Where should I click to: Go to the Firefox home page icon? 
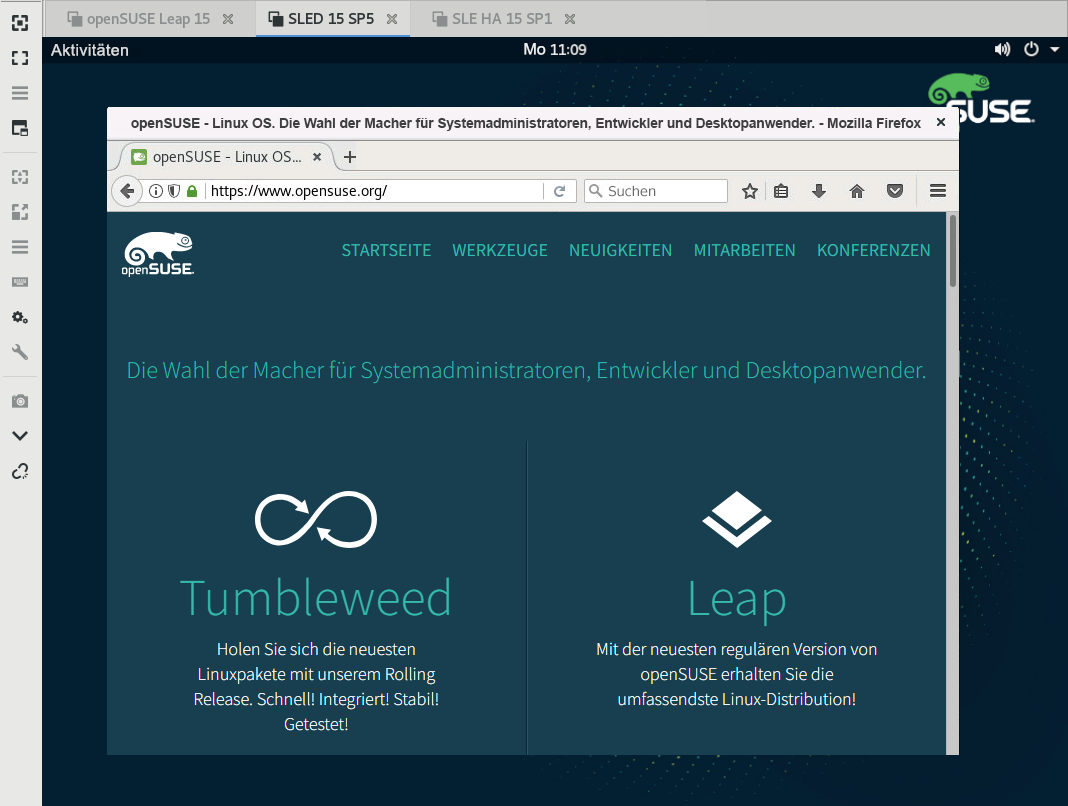coord(857,191)
